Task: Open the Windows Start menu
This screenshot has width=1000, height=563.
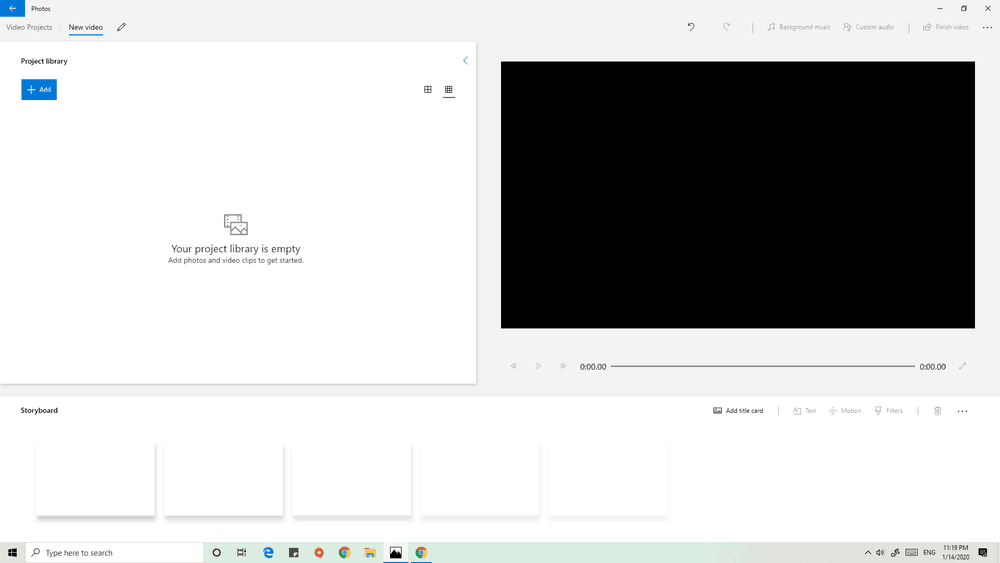Action: [12, 553]
